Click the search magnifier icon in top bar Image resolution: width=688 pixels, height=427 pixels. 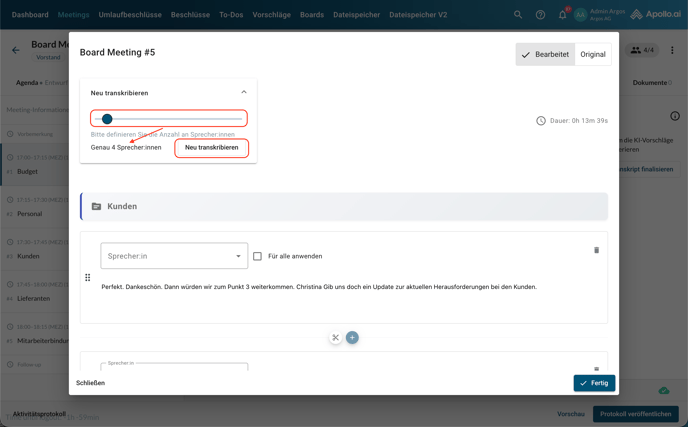[518, 15]
